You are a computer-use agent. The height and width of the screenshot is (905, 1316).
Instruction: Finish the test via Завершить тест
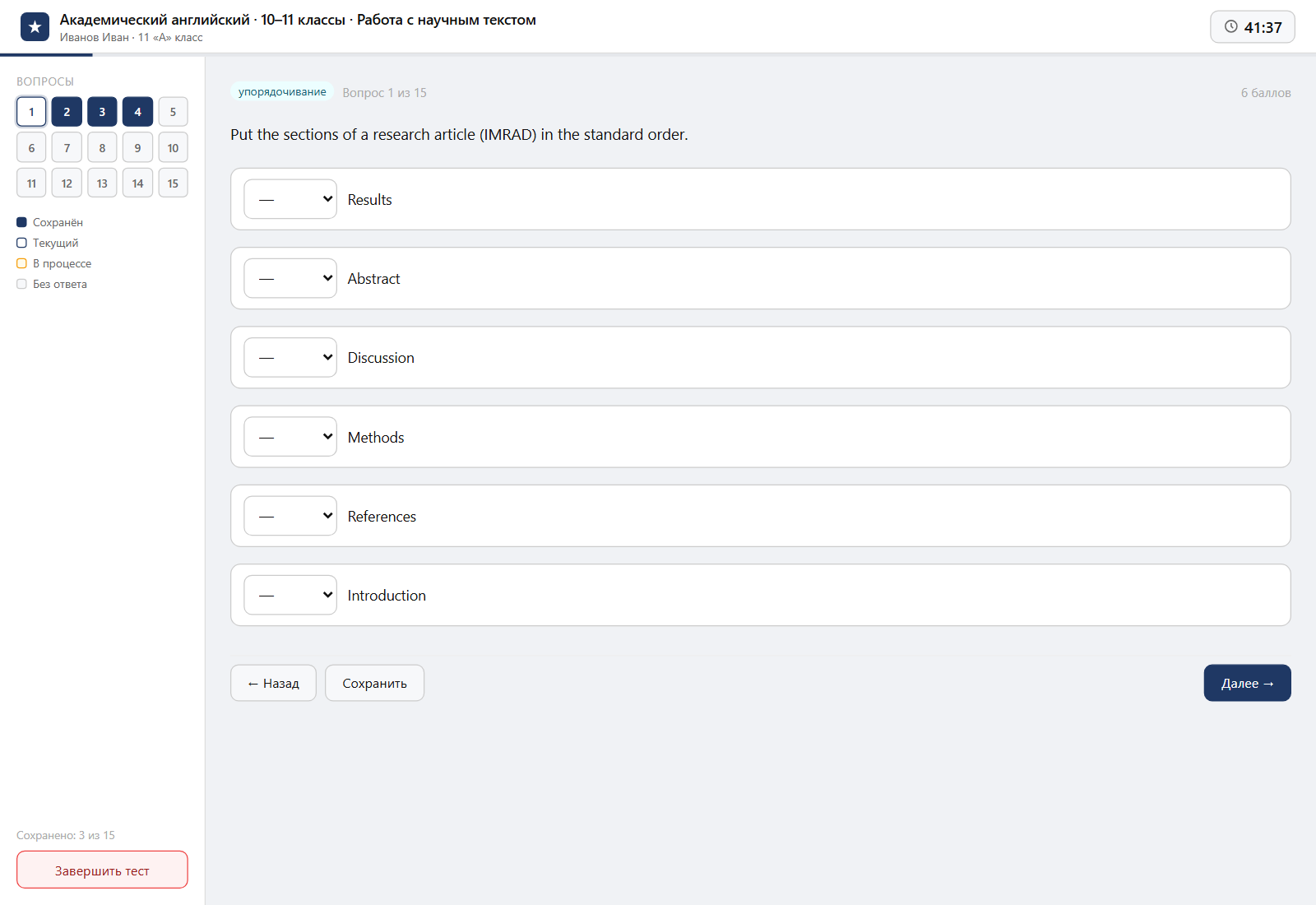102,870
